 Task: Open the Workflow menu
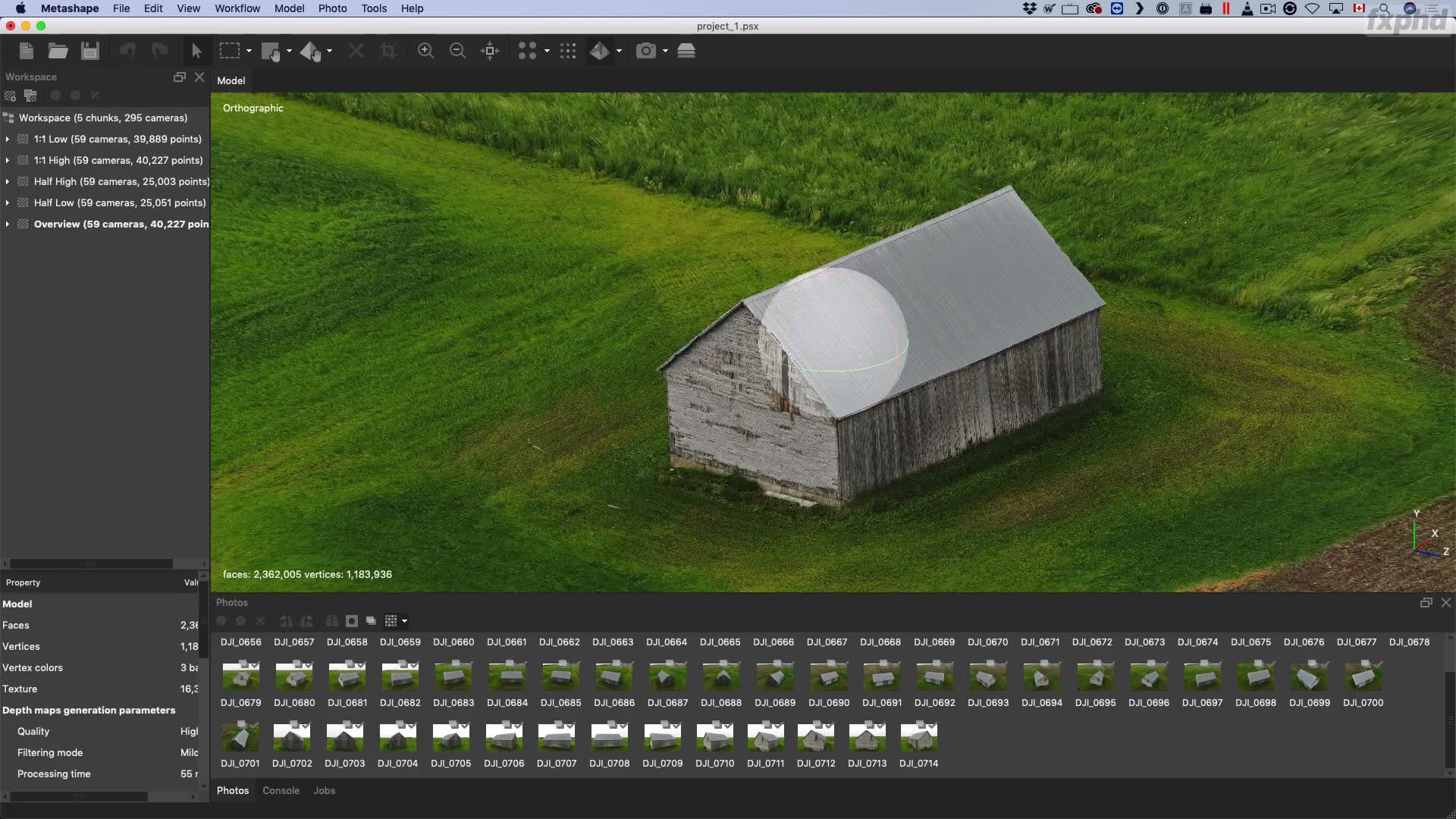point(237,8)
